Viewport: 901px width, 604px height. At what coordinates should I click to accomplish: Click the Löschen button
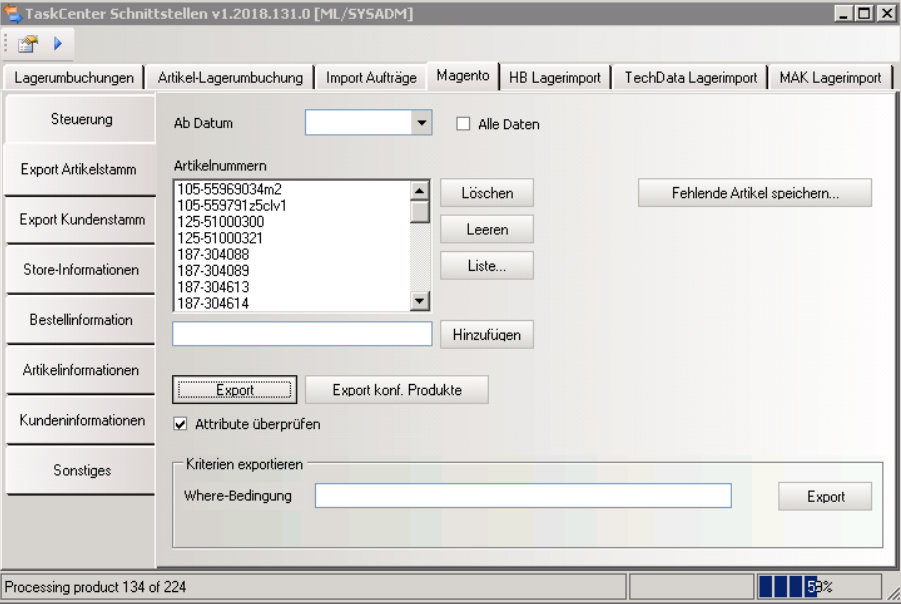click(x=487, y=193)
